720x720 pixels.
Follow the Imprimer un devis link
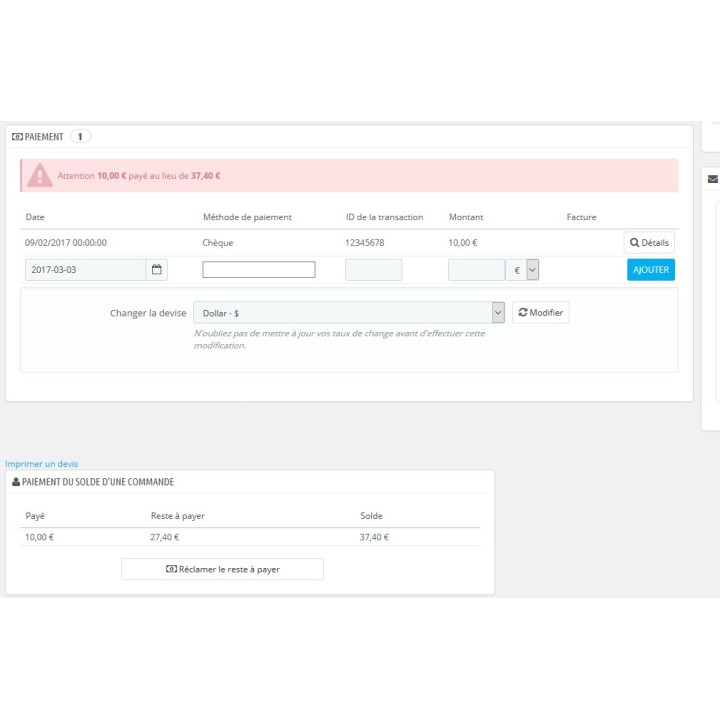(42, 464)
